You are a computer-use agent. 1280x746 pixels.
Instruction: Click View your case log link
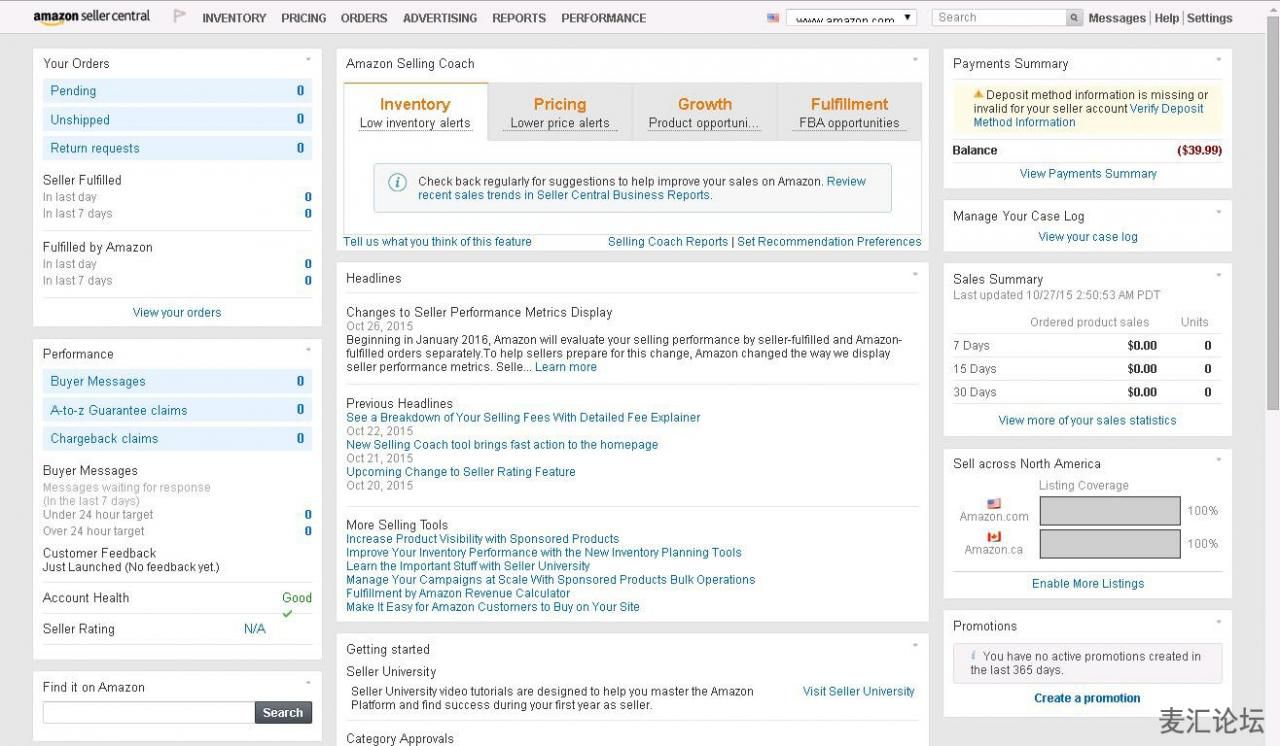click(1088, 237)
